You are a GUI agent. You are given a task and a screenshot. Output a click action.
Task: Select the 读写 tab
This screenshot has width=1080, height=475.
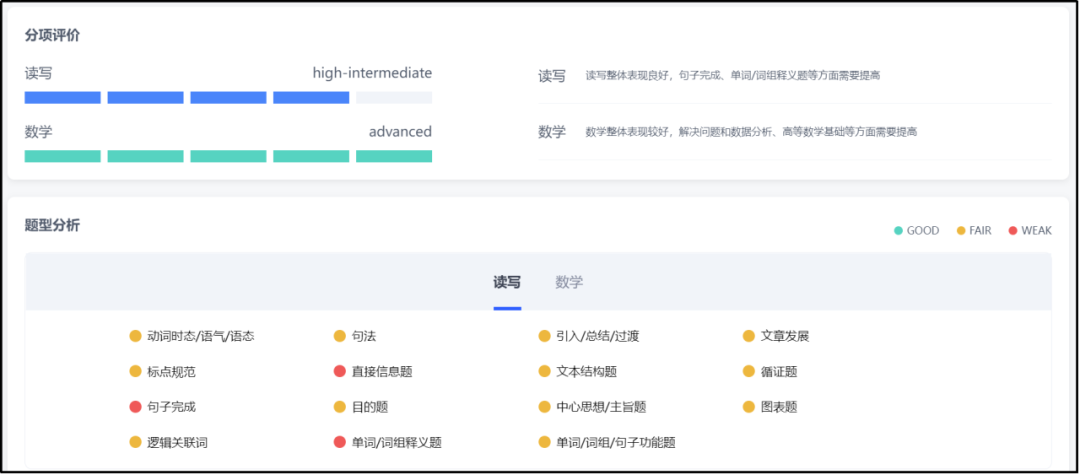click(x=507, y=282)
